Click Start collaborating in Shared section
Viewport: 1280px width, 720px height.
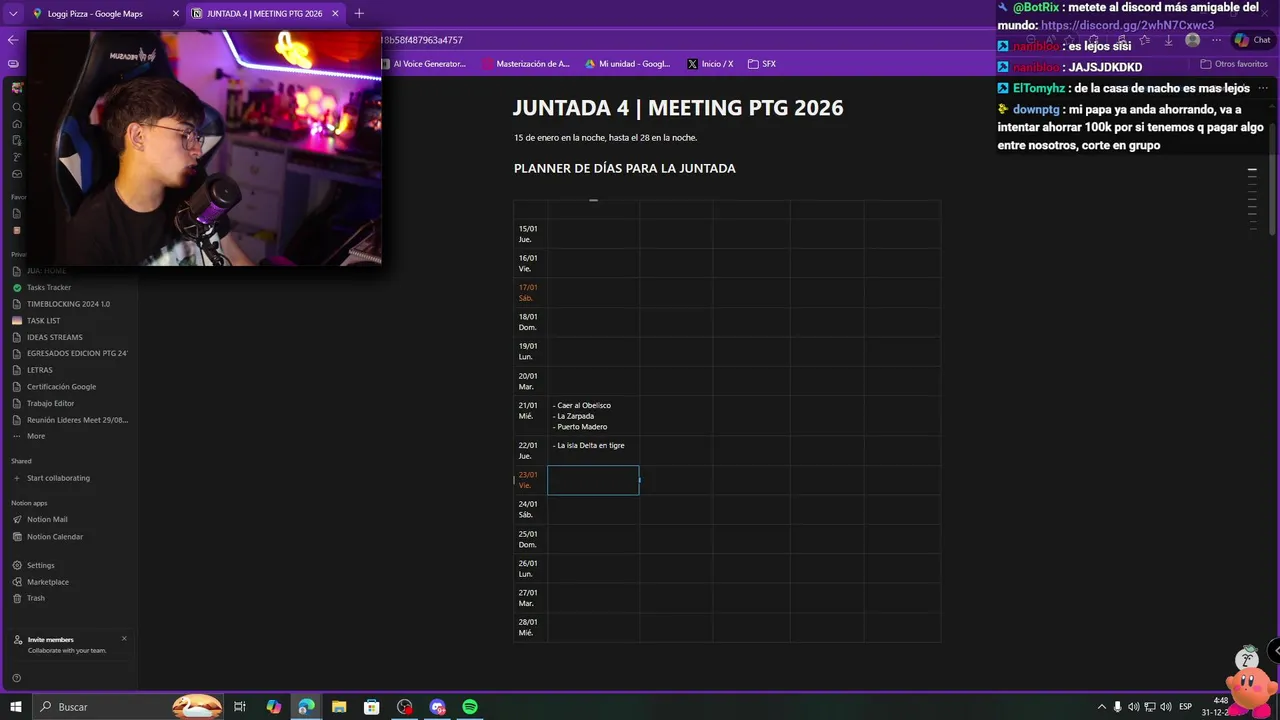click(70, 478)
